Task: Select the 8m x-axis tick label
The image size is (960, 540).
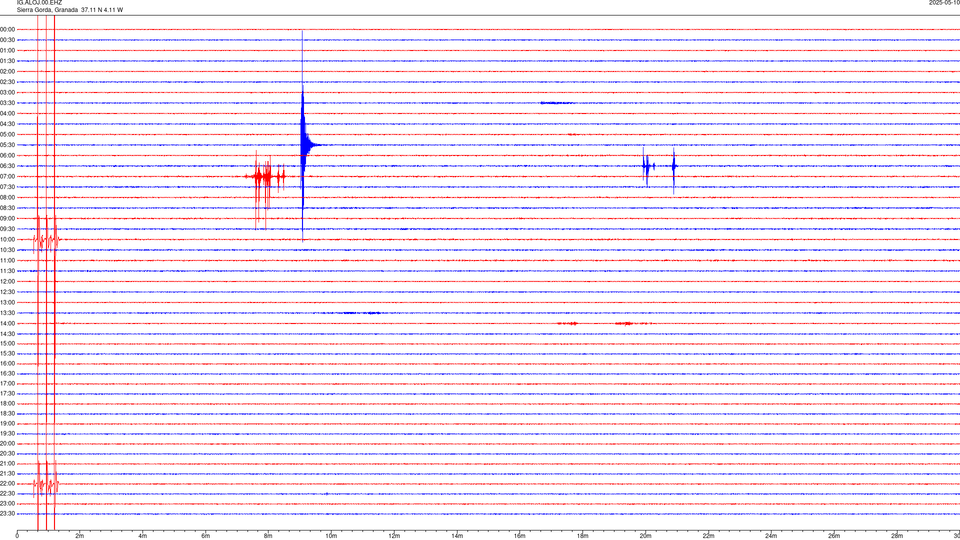Action: (x=268, y=536)
